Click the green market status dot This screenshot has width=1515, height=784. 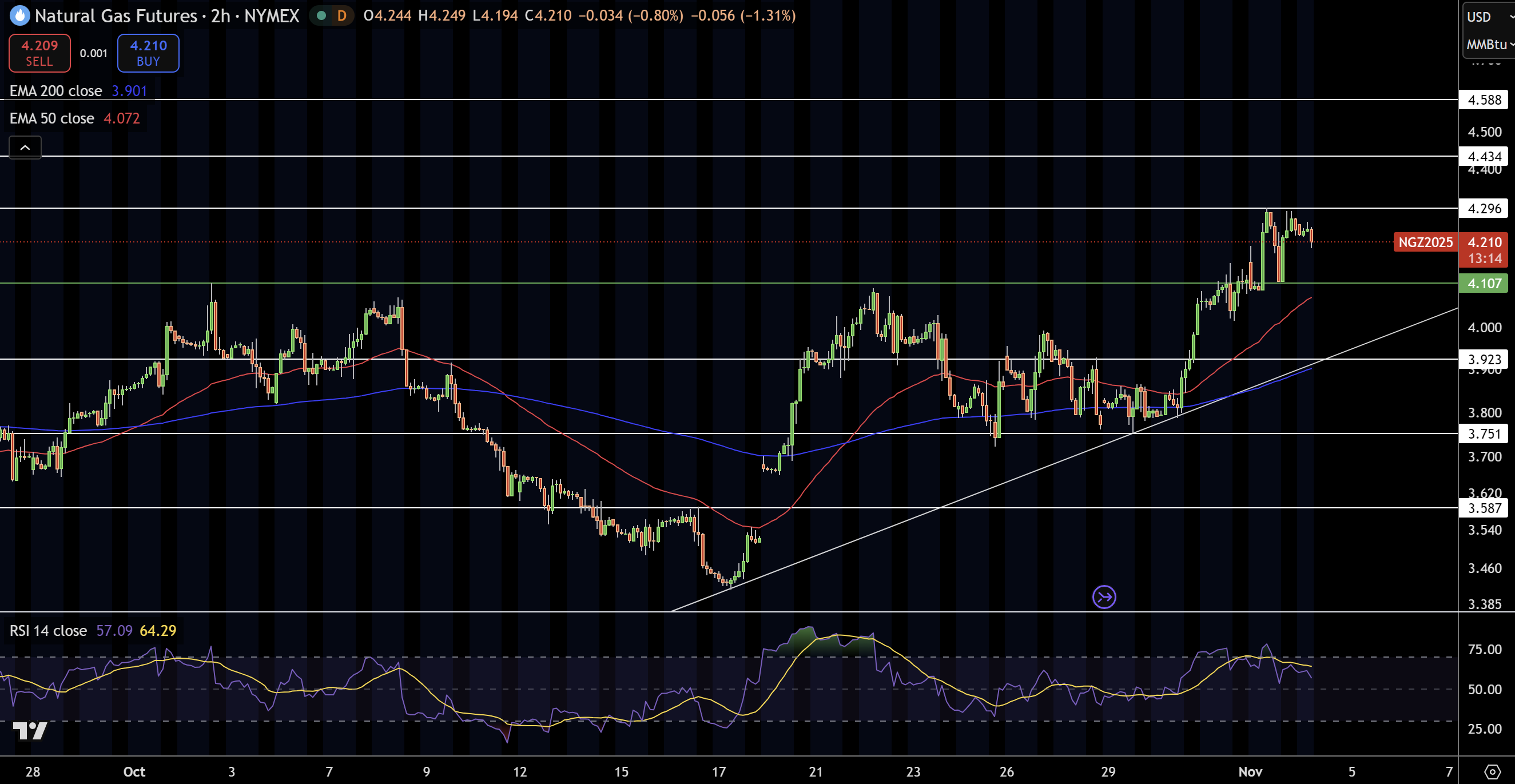[321, 16]
